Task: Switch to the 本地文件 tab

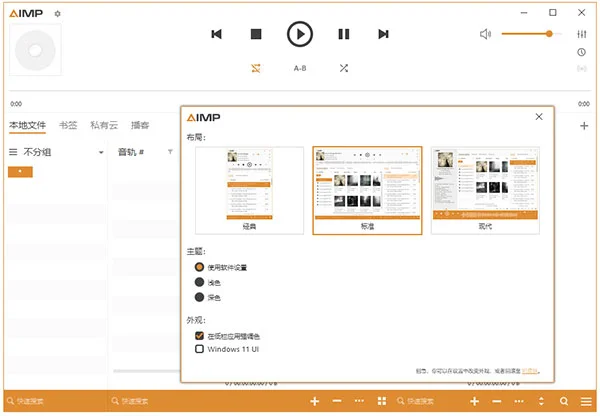Action: click(x=27, y=125)
